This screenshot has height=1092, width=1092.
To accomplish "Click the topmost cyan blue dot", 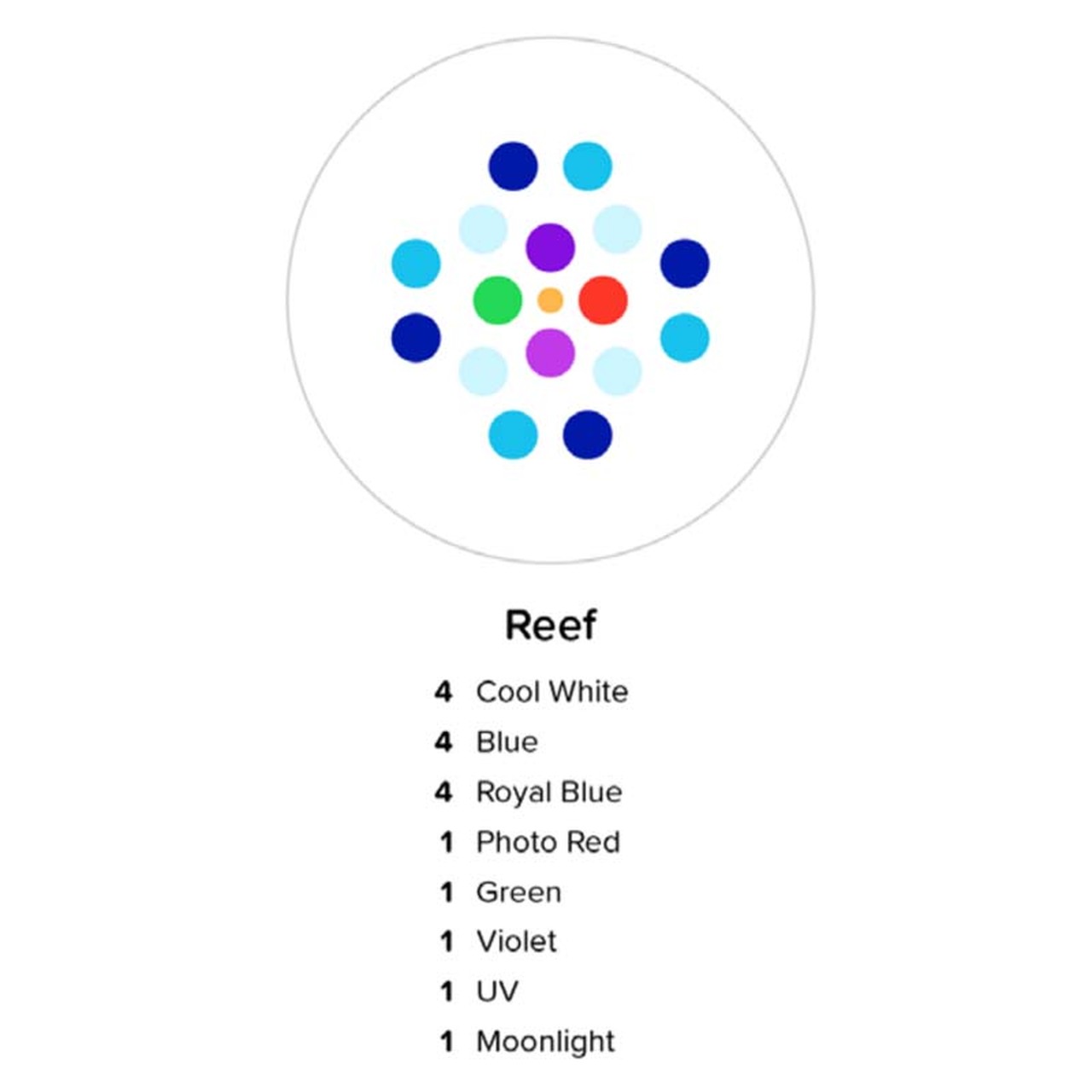I will coord(587,166).
